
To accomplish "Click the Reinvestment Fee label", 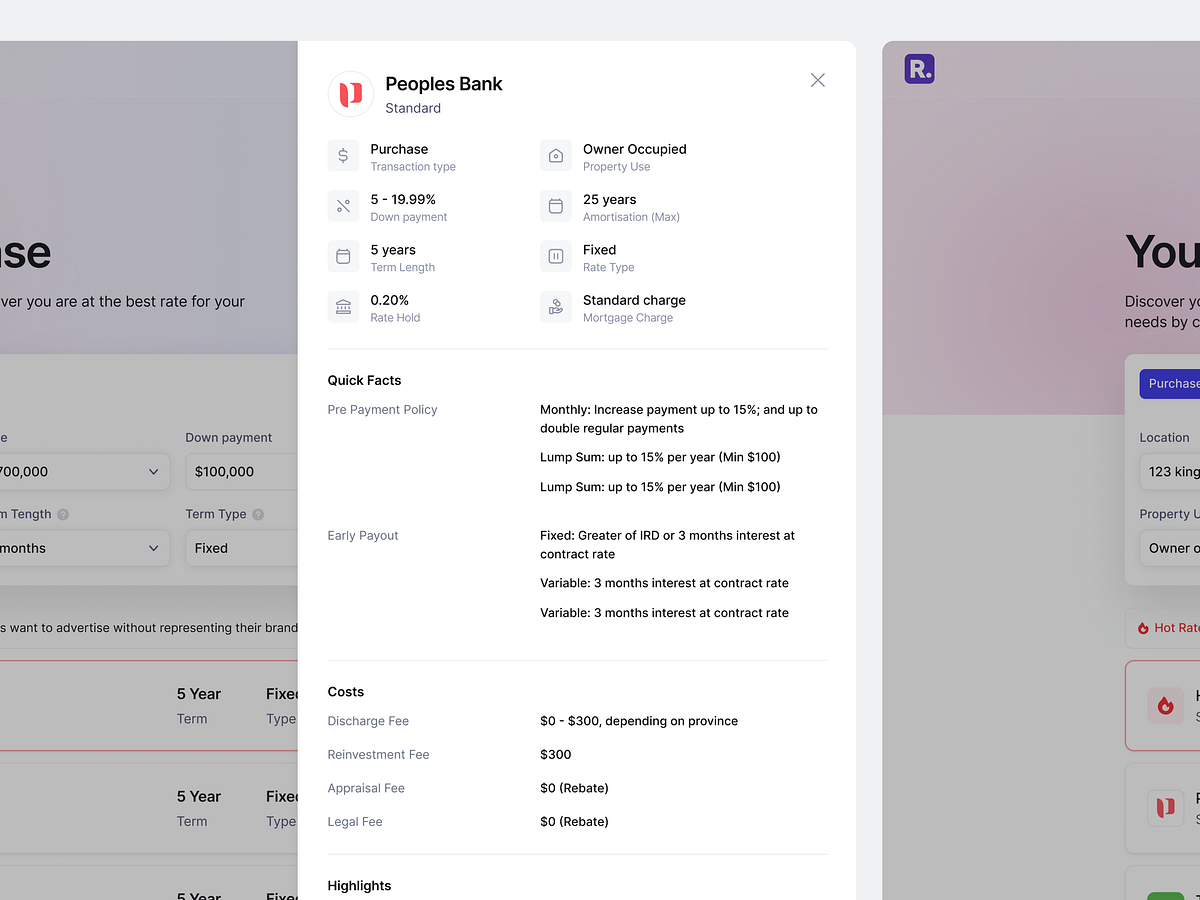I will tap(379, 755).
